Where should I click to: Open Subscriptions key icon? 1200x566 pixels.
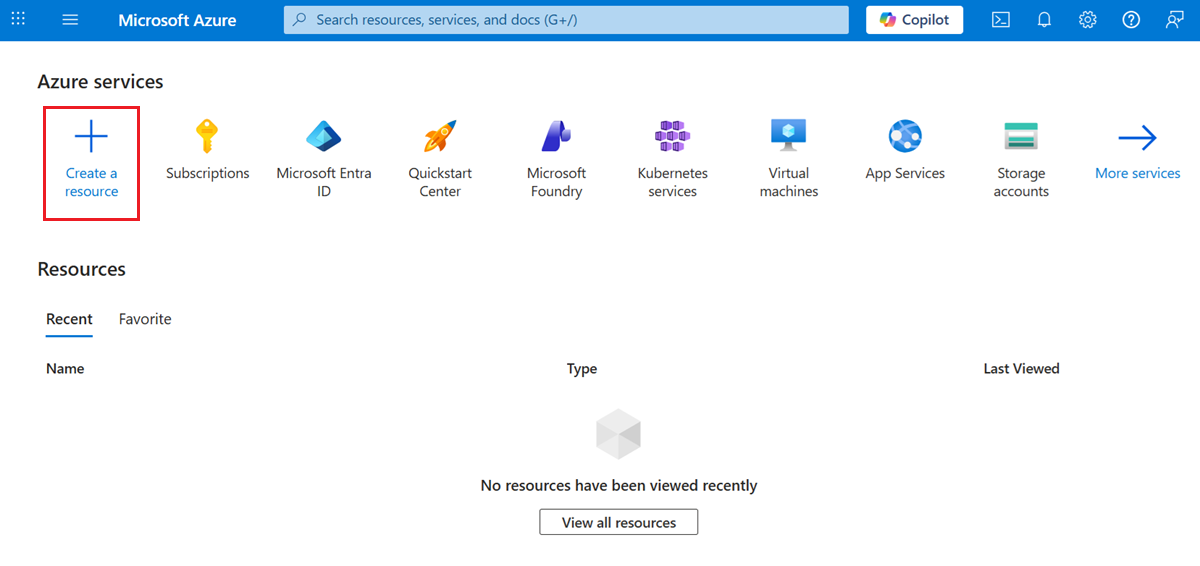click(x=207, y=136)
